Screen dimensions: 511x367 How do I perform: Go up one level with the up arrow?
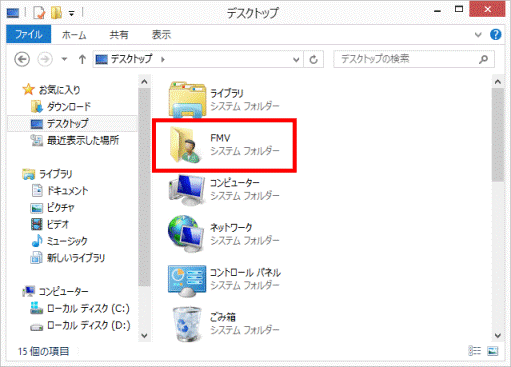pos(82,60)
